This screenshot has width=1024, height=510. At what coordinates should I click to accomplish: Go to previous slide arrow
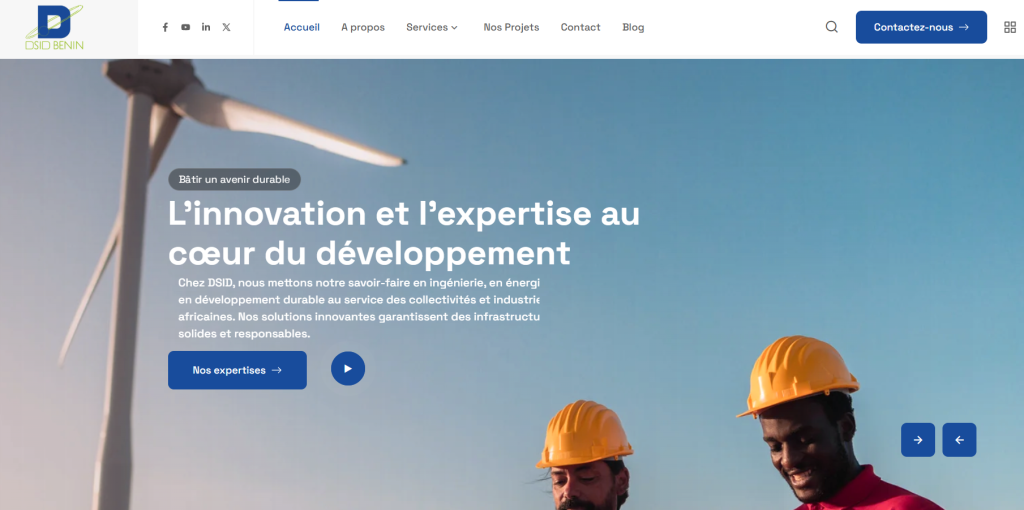point(959,440)
